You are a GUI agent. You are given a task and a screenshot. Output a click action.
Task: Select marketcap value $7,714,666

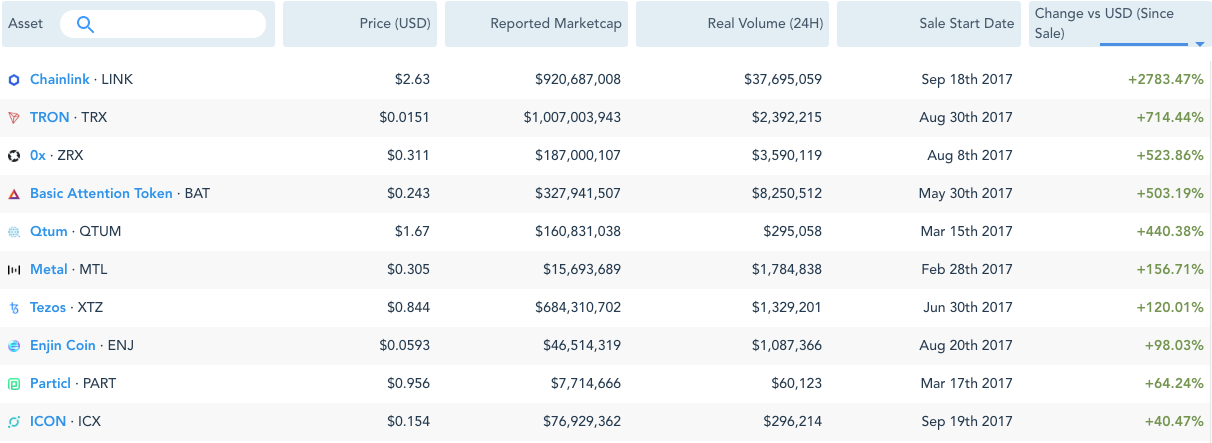click(x=586, y=384)
